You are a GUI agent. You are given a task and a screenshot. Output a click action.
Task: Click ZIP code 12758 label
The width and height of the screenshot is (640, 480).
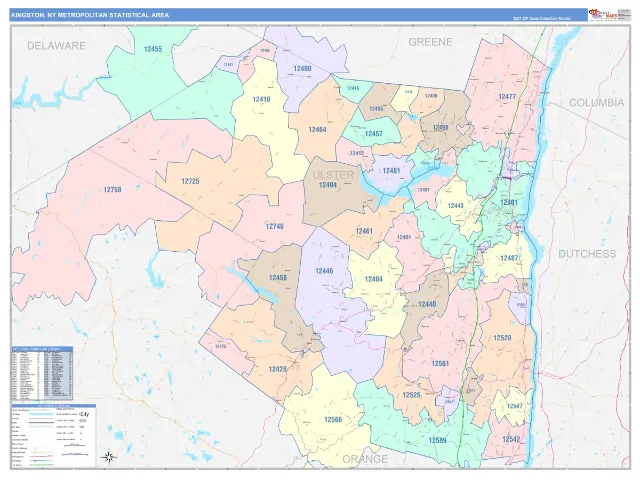112,190
